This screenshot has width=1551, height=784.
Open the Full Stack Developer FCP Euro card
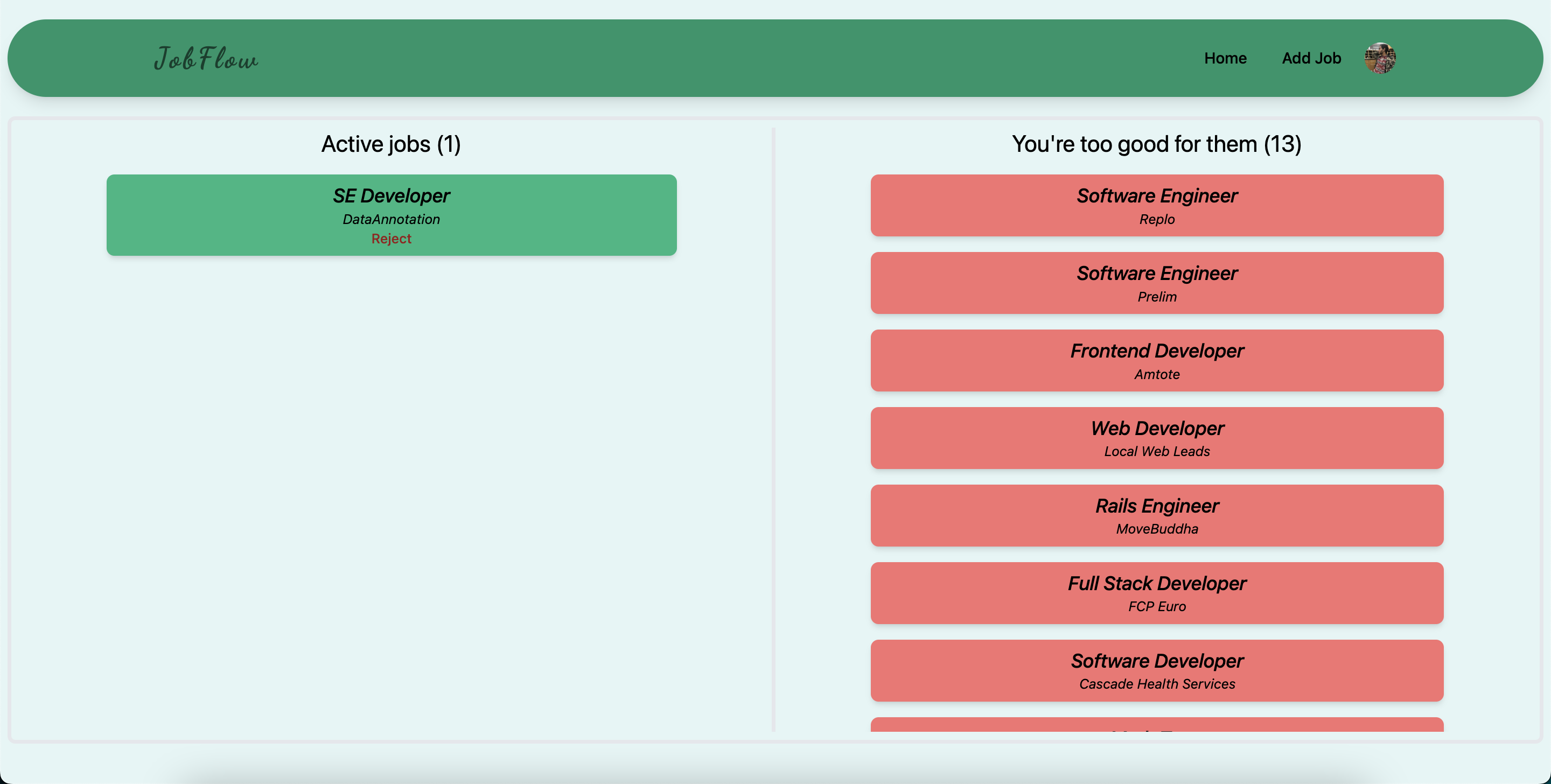click(x=1157, y=593)
